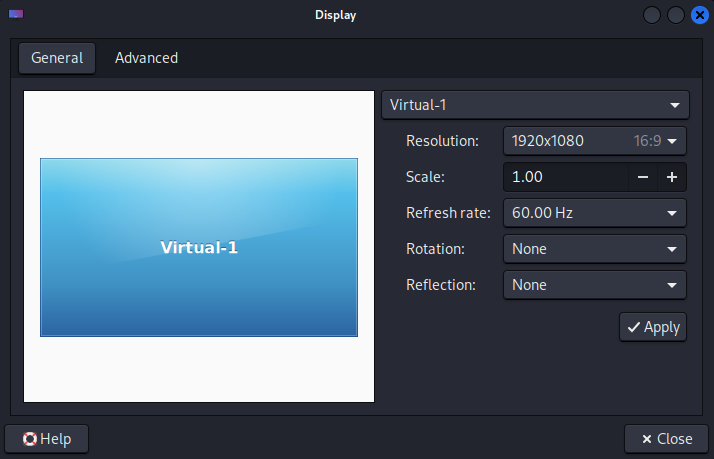Click the Close button at bottom right
This screenshot has height=459, width=714.
coord(665,439)
